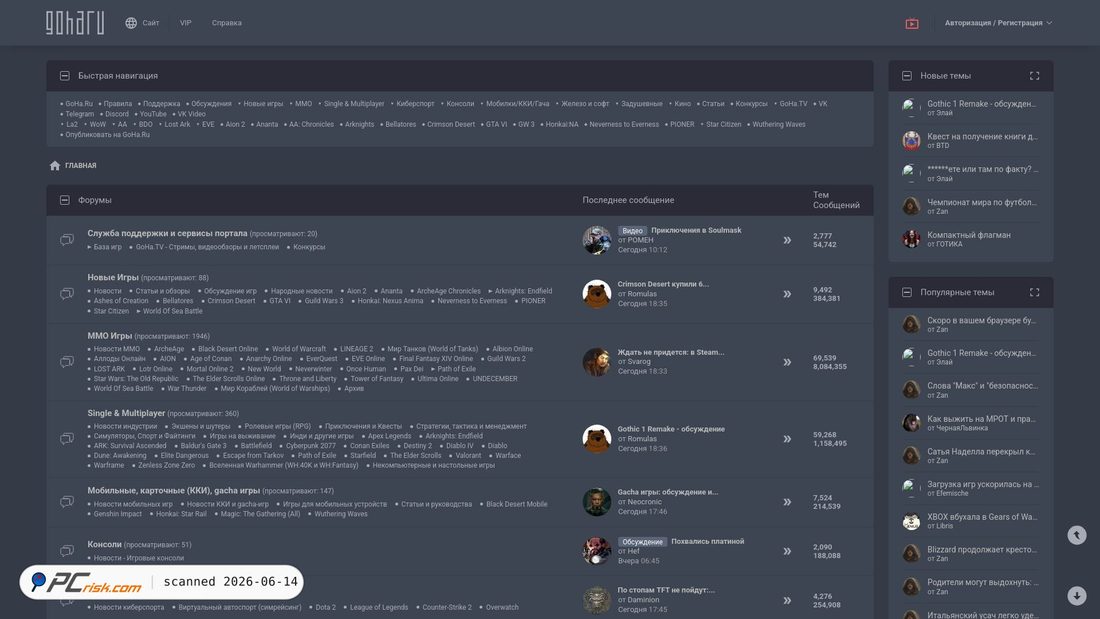Open База игр subforum link
Viewport: 1100px width, 619px height.
(107, 247)
